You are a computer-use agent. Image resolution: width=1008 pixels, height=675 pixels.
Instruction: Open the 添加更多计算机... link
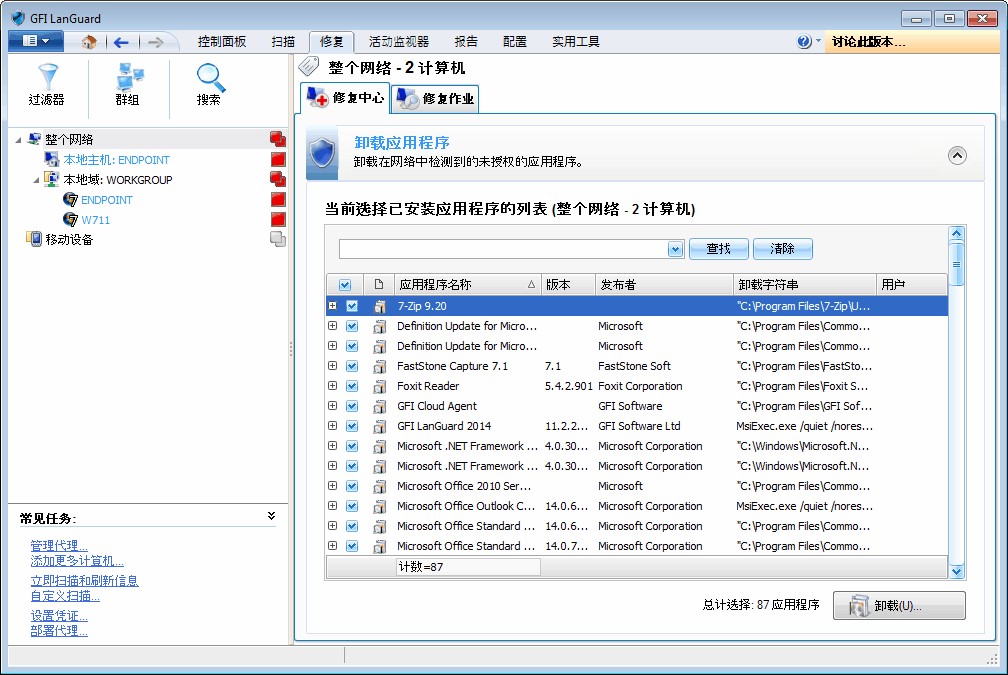(x=77, y=561)
